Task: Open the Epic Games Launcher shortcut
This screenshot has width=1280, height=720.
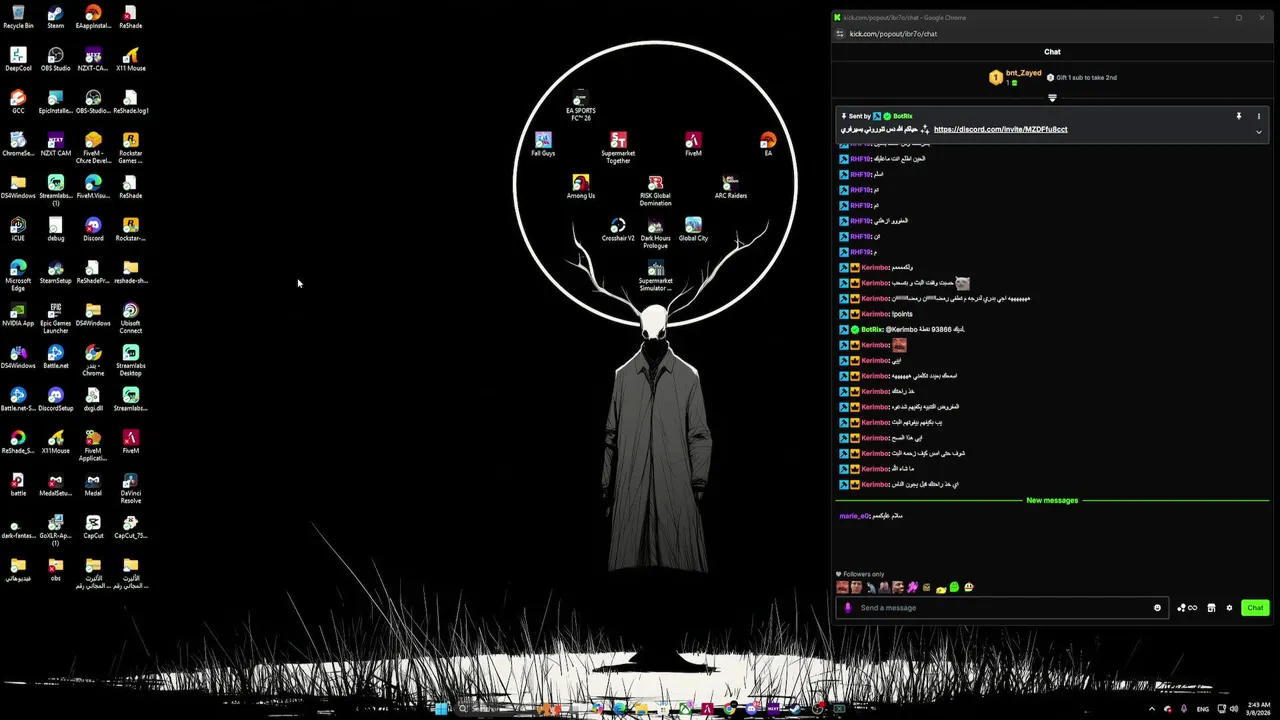Action: pyautogui.click(x=55, y=317)
